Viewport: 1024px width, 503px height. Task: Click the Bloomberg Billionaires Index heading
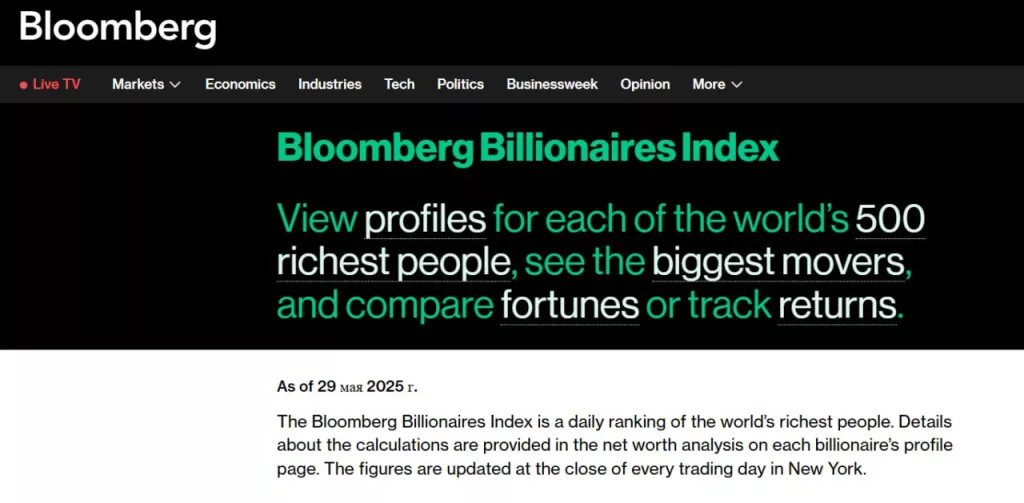coord(527,149)
